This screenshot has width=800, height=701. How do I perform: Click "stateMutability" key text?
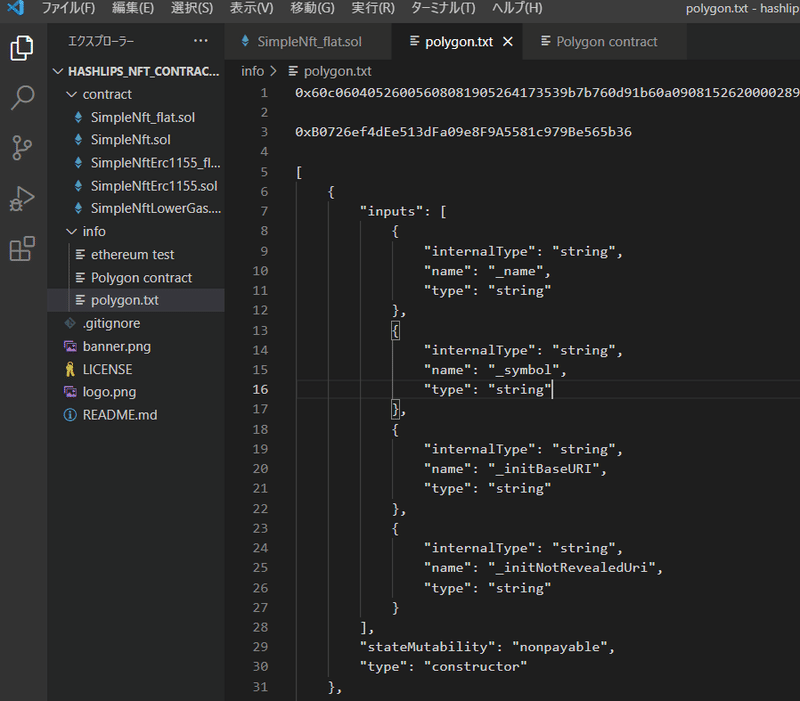click(428, 647)
